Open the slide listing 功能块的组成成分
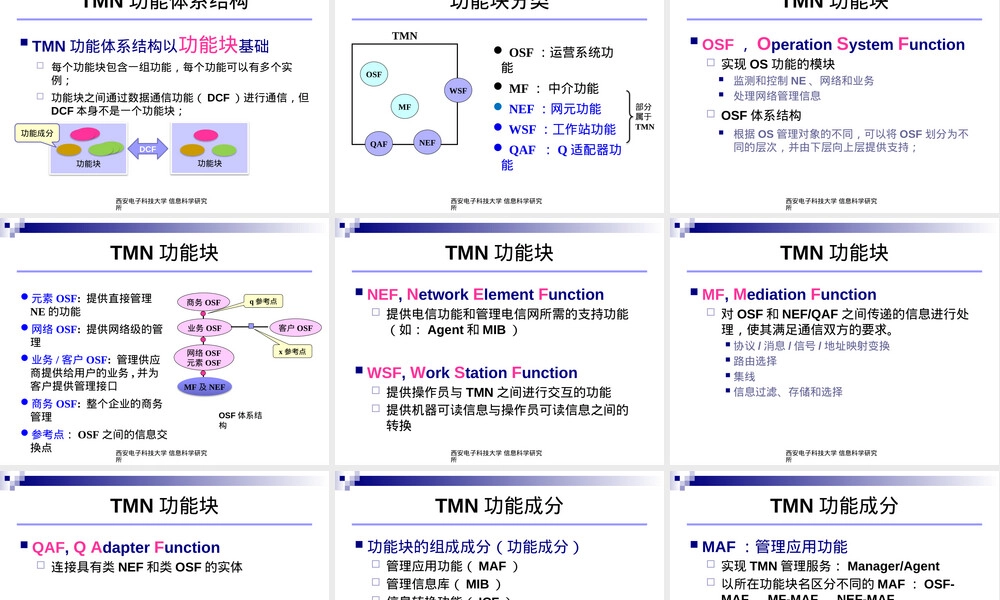The width and height of the screenshot is (1000, 600). pos(499,536)
